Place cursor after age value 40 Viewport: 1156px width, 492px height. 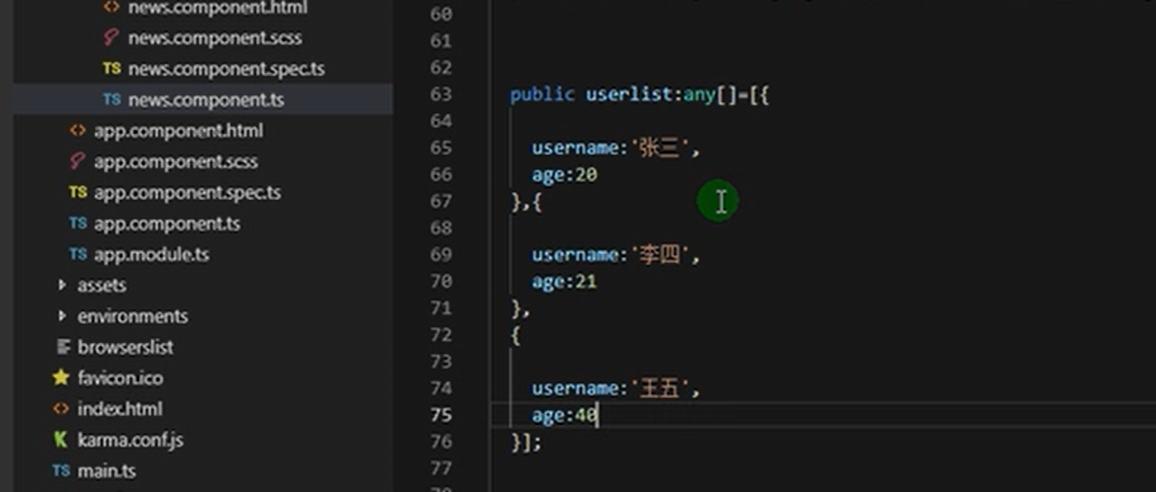point(598,415)
